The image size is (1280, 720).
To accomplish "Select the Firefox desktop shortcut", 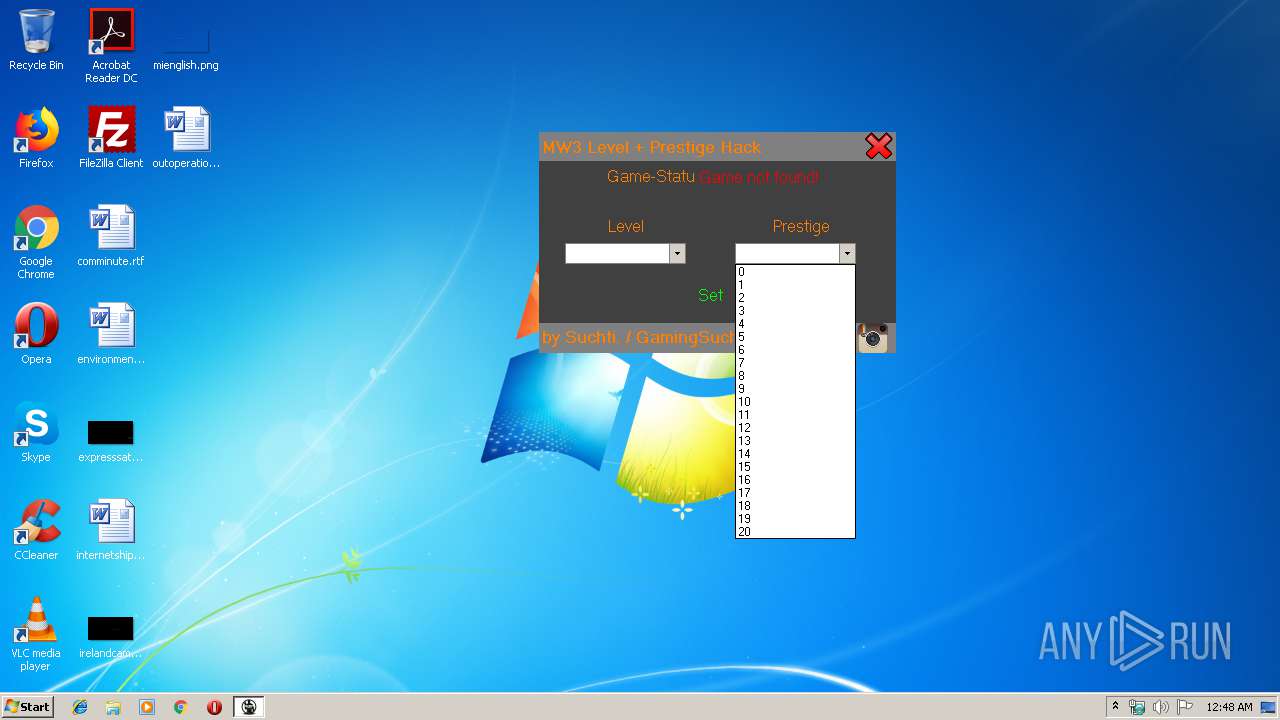I will pyautogui.click(x=36, y=138).
